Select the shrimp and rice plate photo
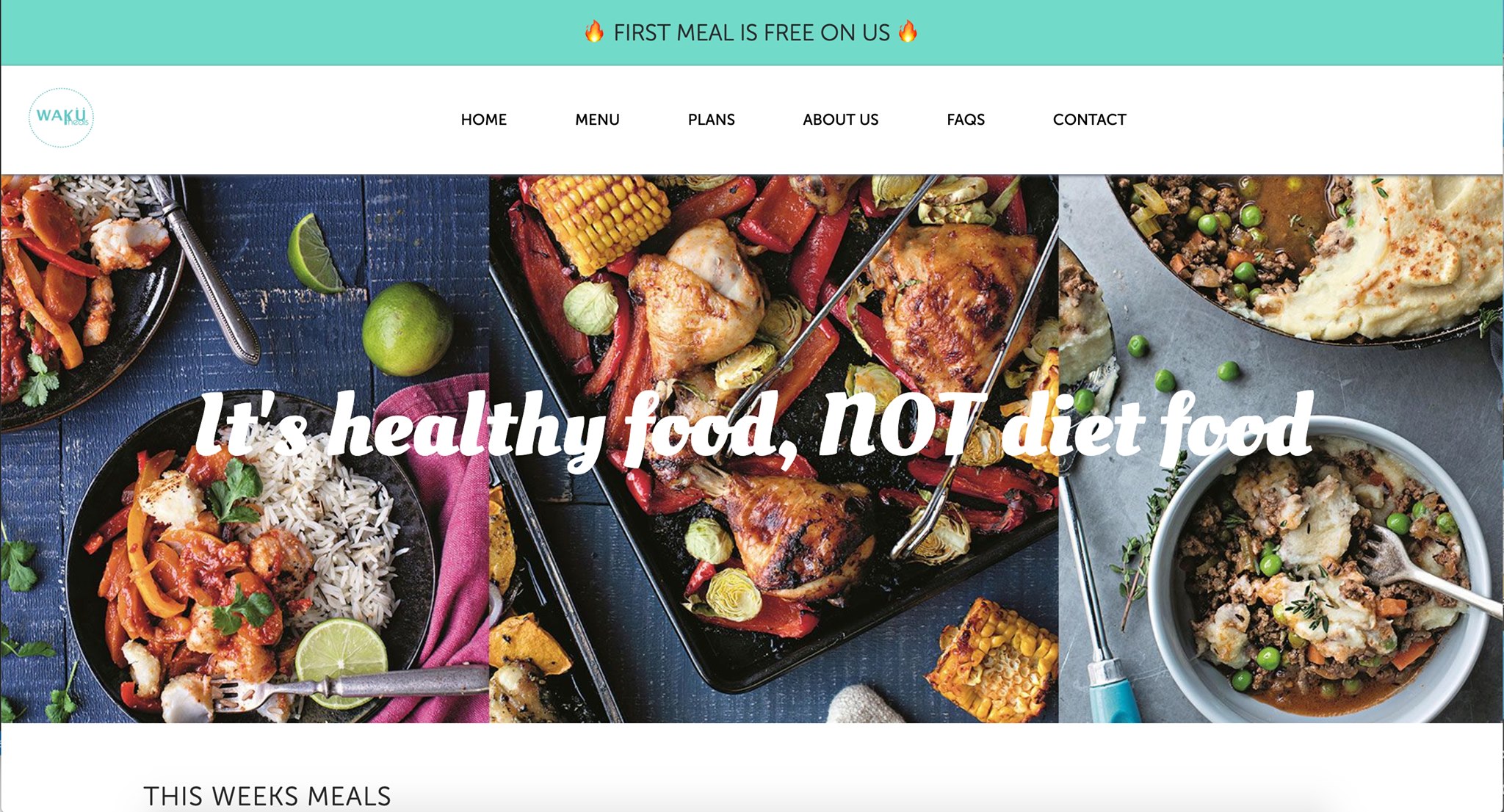The image size is (1504, 812). tap(245, 449)
